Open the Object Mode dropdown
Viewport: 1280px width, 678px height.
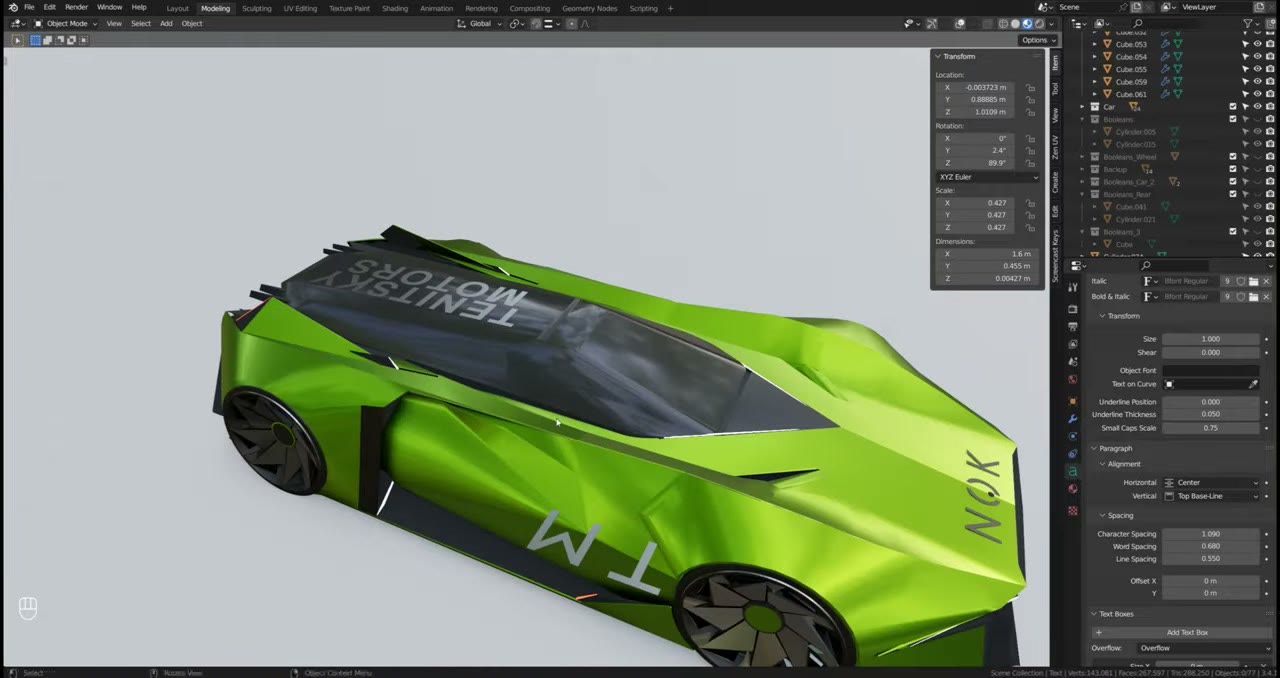(x=65, y=23)
